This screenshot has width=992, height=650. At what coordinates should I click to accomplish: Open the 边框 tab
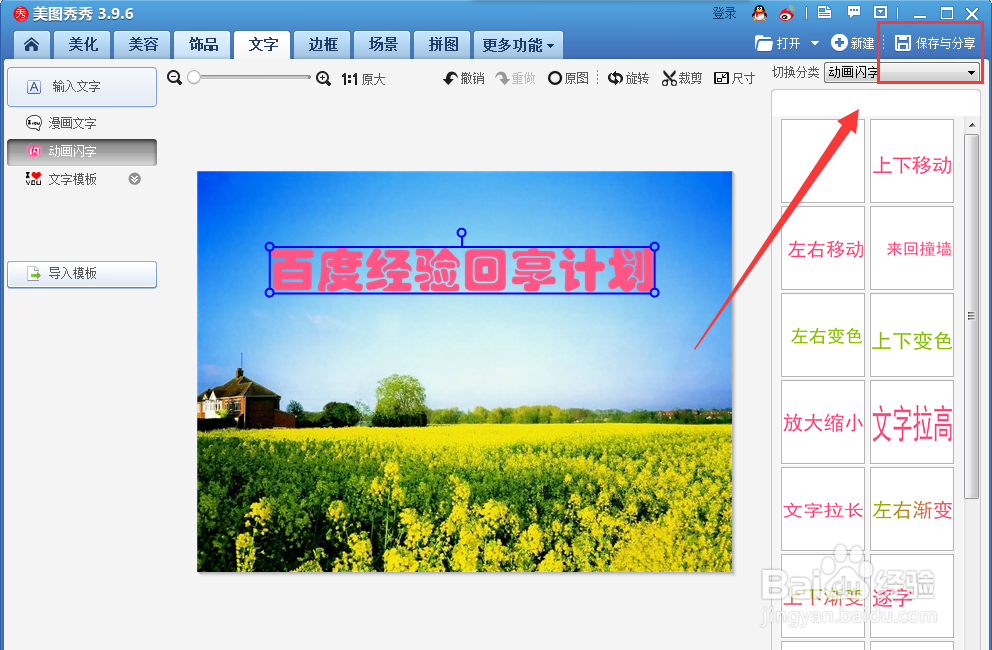point(323,44)
